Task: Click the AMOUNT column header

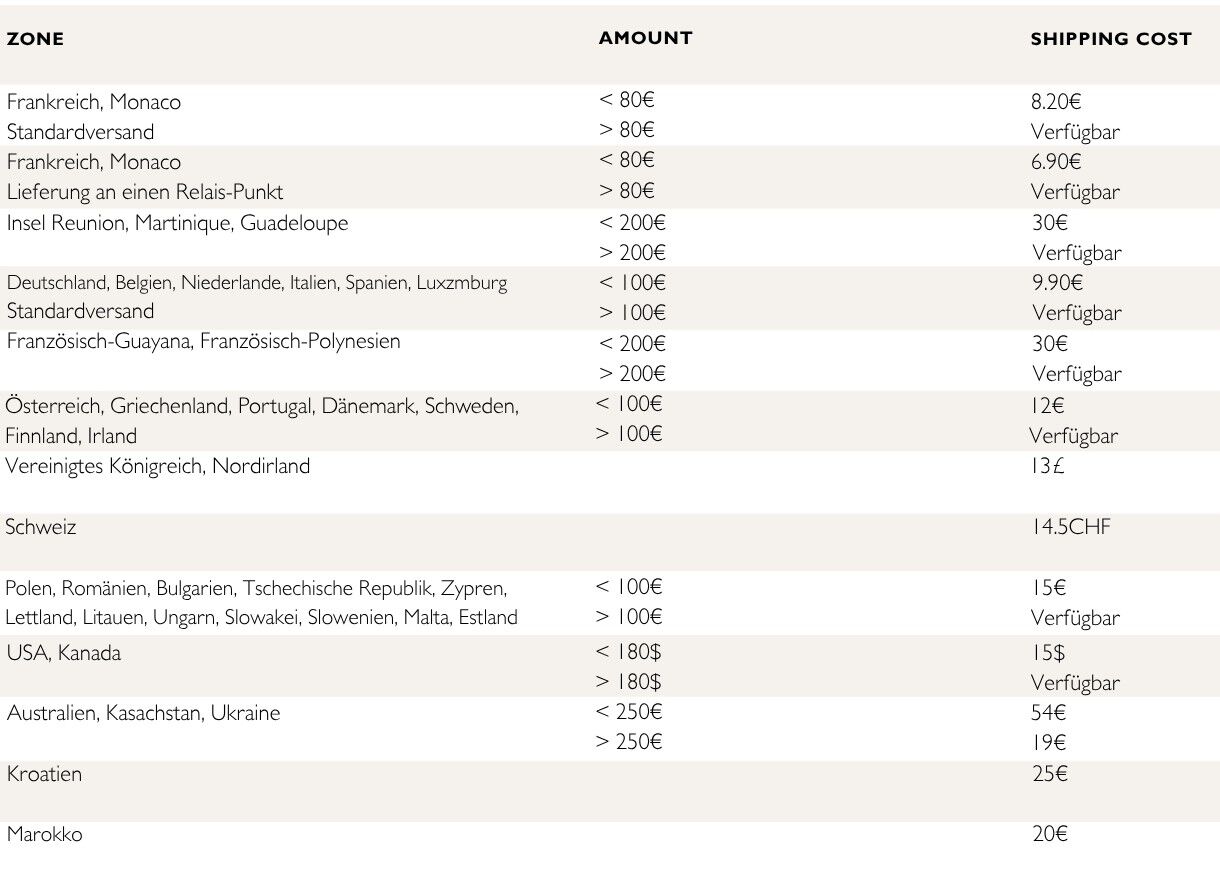Action: [645, 38]
